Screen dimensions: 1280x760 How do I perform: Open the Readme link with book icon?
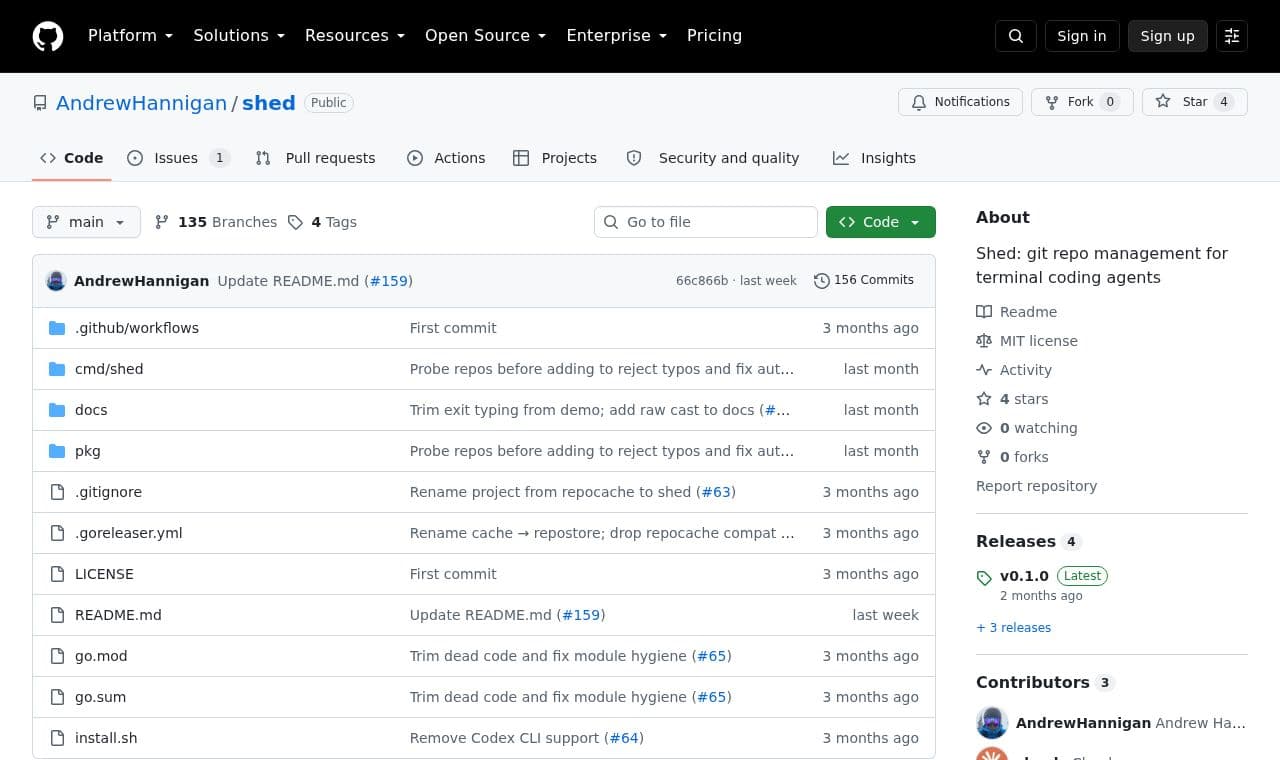coord(1017,312)
